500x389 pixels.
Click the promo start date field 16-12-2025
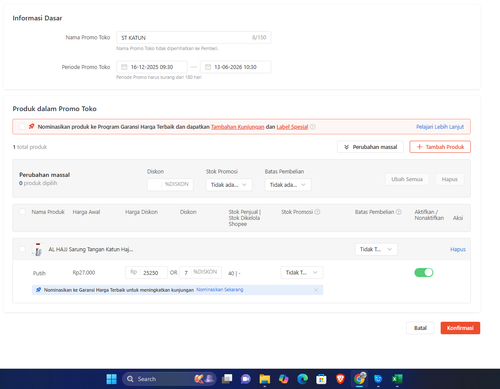[152, 67]
